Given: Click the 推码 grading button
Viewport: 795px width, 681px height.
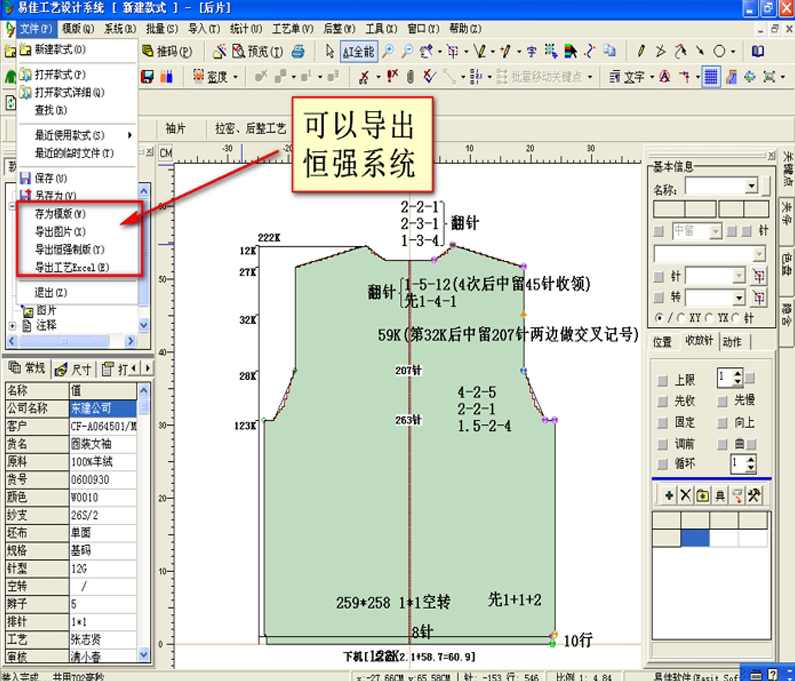Looking at the screenshot, I should click(167, 51).
